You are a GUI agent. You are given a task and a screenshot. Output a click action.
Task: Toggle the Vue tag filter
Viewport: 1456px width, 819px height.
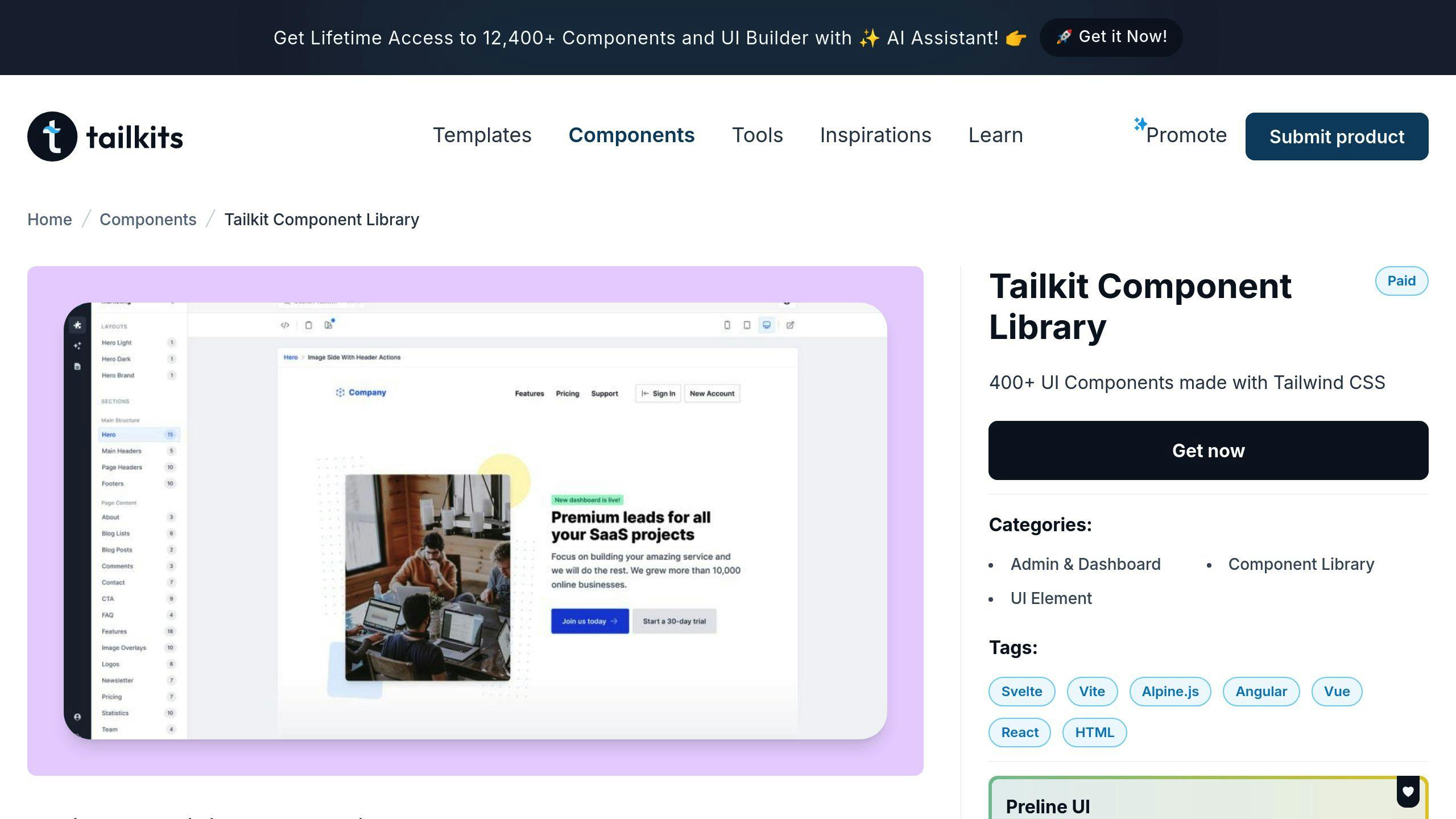tap(1337, 691)
